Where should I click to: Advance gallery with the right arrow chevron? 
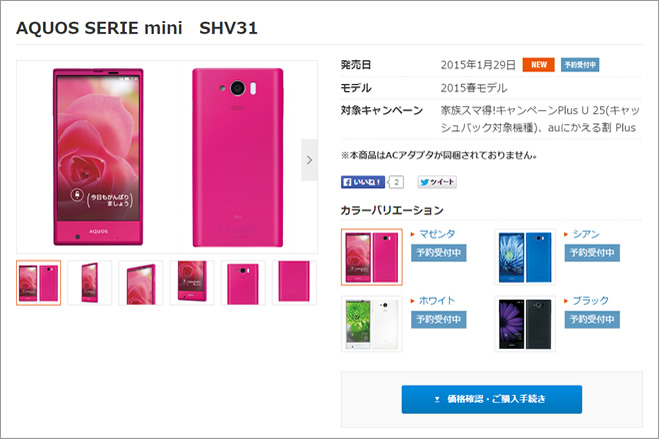pyautogui.click(x=309, y=160)
